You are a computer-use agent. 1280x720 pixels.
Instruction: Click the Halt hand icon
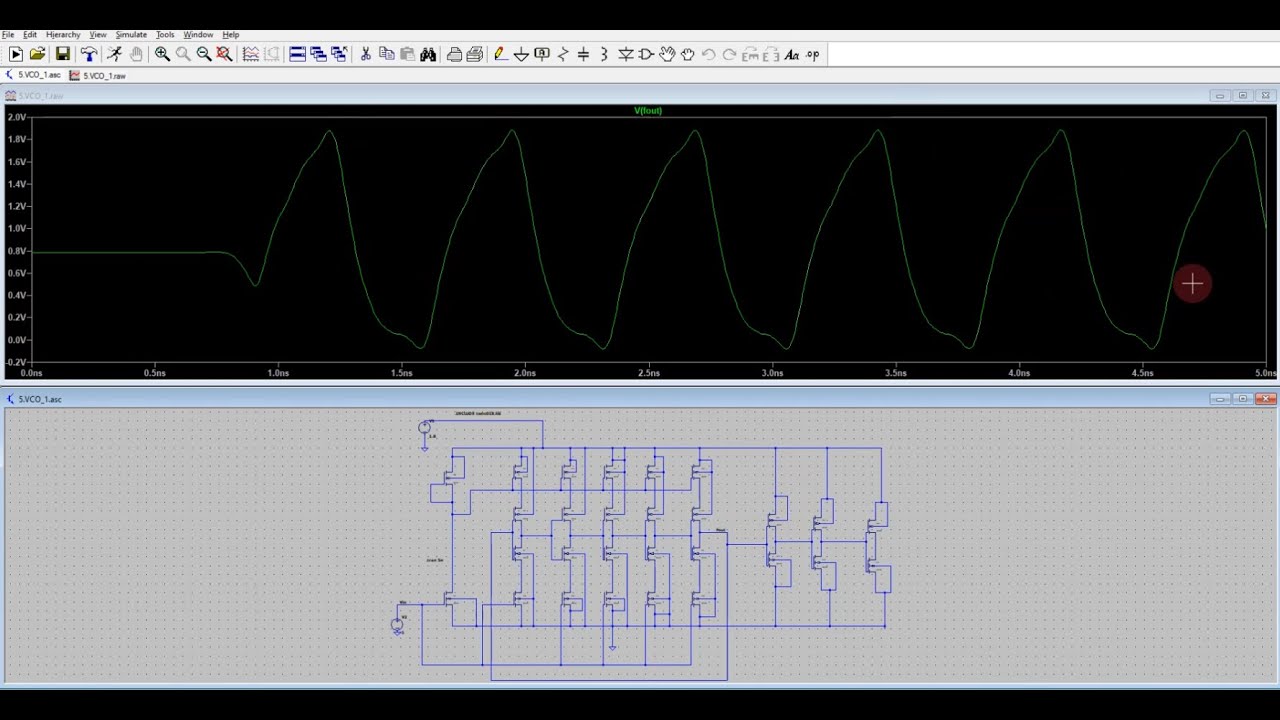[135, 54]
